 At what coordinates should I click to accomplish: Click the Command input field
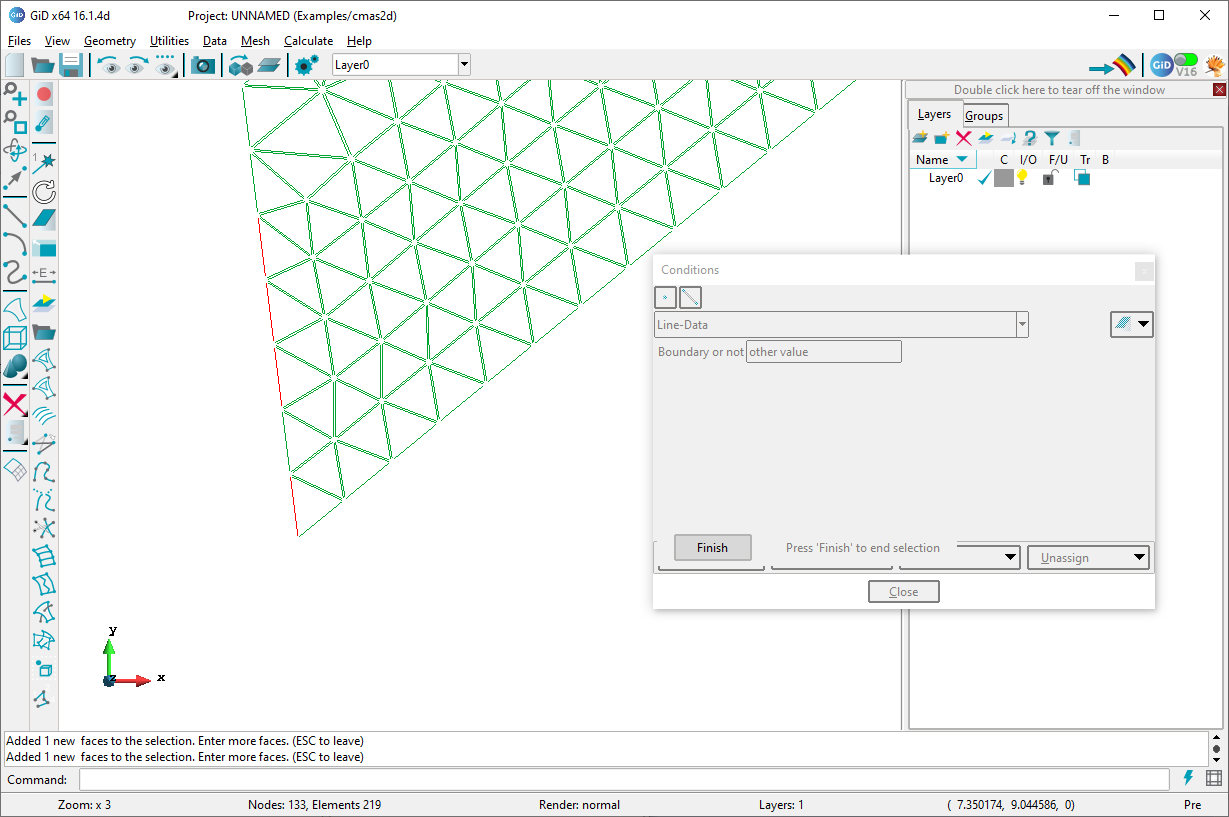(624, 780)
